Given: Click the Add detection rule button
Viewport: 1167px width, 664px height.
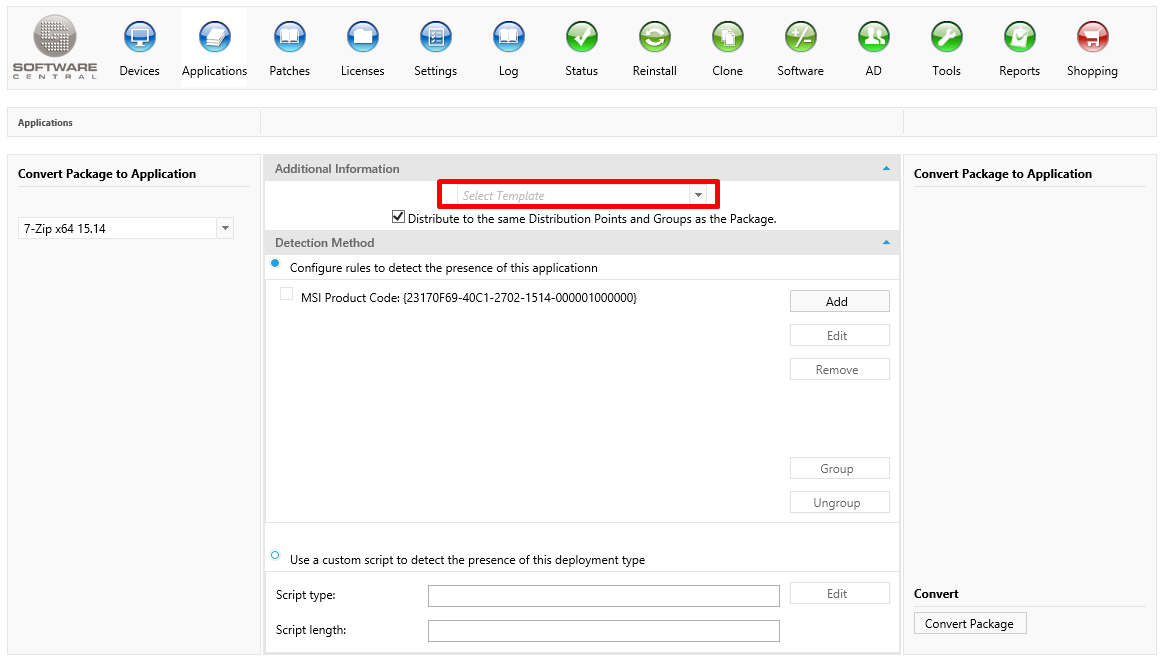Looking at the screenshot, I should [x=838, y=301].
